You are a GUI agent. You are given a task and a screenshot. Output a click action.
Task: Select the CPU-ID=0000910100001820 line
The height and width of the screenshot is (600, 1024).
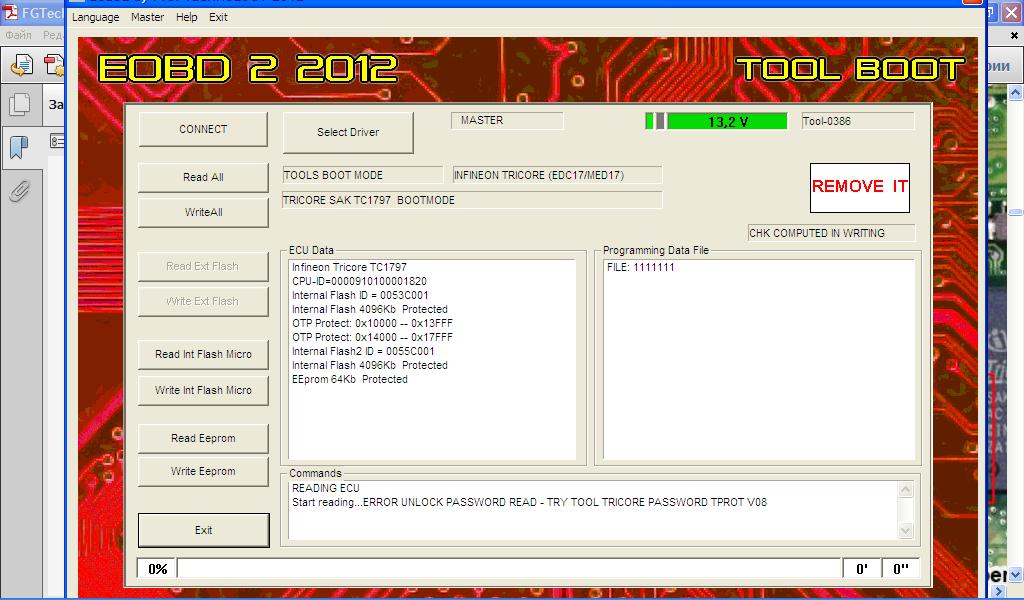tap(359, 281)
